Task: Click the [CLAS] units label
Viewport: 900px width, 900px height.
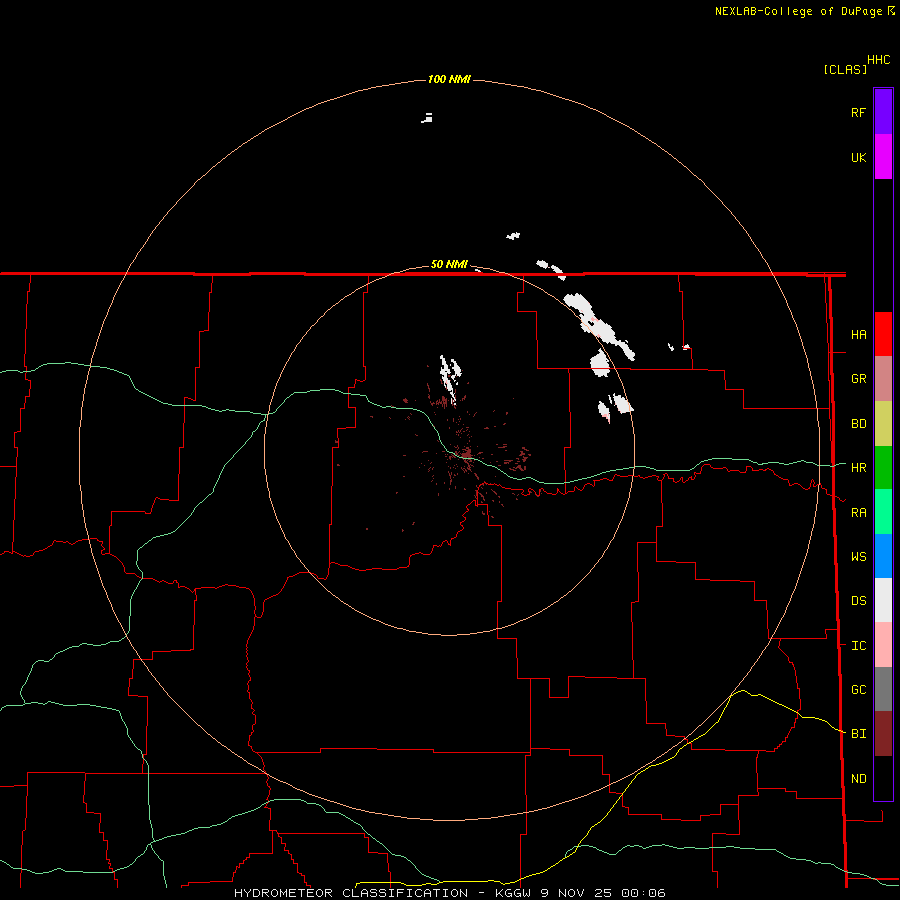Action: pyautogui.click(x=845, y=69)
